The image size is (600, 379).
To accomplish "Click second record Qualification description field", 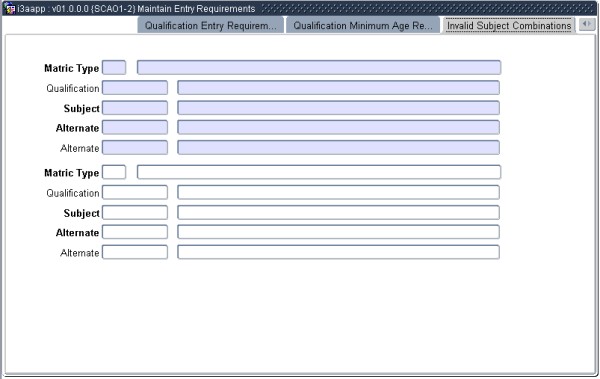I will pos(338,192).
